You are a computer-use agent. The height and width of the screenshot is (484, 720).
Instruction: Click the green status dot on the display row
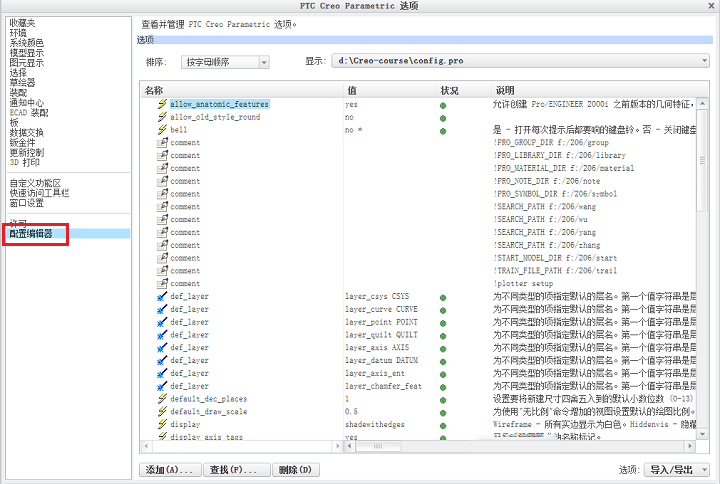(x=443, y=426)
